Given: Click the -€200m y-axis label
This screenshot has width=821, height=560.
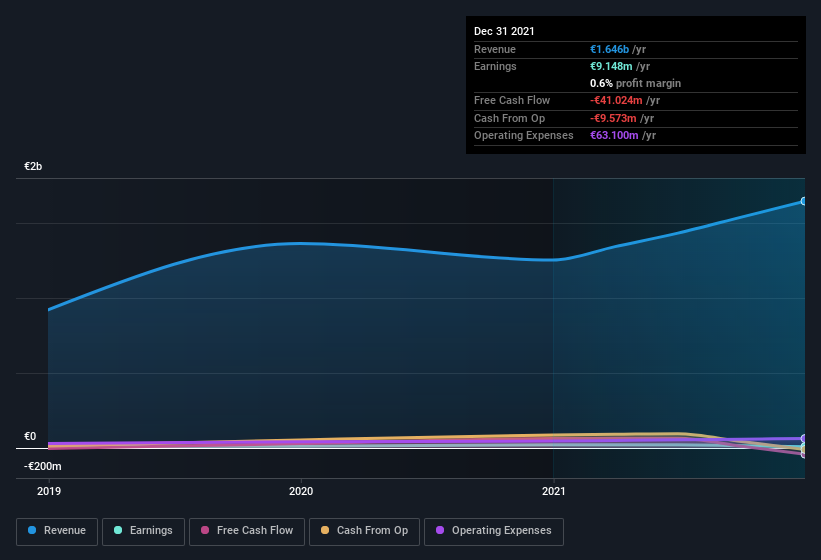Looking at the screenshot, I should (42, 466).
